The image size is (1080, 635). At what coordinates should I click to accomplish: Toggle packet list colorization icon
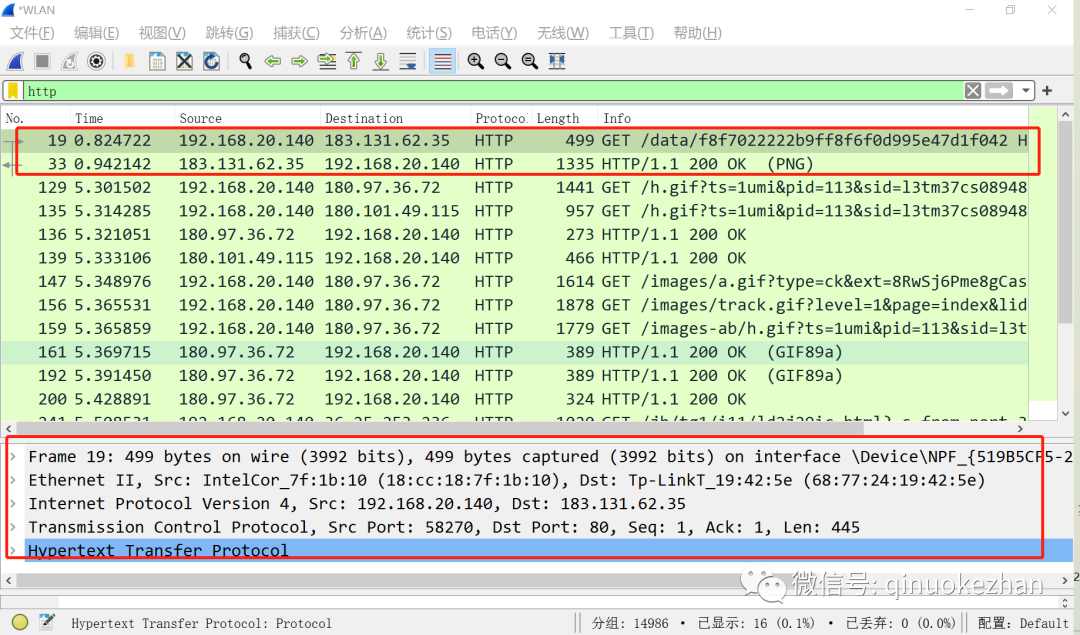tap(442, 61)
